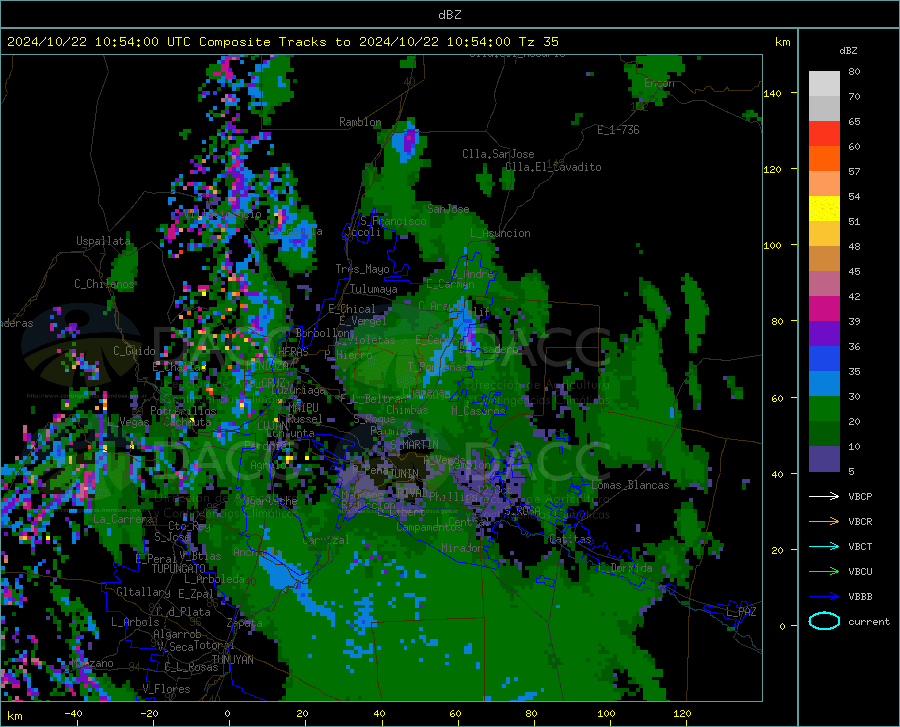Click the blue VBBB arrow in legend
The height and width of the screenshot is (727, 900).
point(824,597)
